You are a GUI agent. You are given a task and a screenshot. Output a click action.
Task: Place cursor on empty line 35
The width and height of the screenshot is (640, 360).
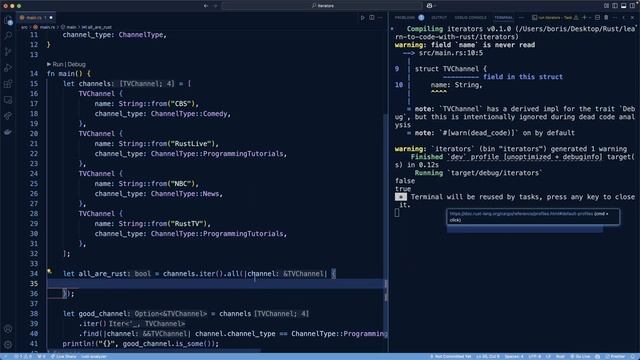pyautogui.click(x=216, y=284)
